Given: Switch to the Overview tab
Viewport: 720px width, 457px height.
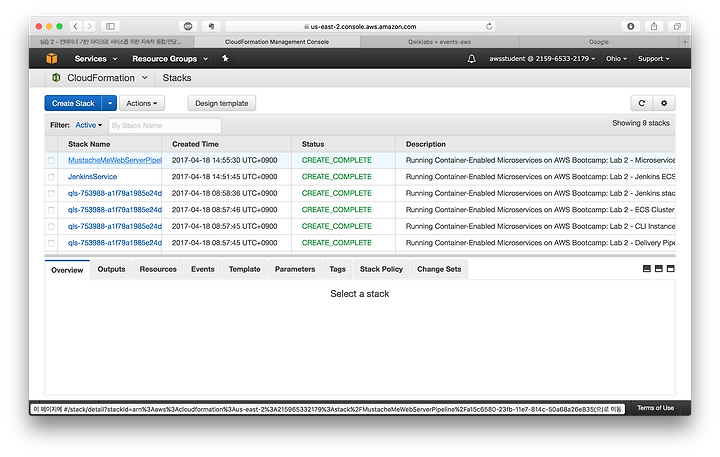Looking at the screenshot, I should 67,270.
